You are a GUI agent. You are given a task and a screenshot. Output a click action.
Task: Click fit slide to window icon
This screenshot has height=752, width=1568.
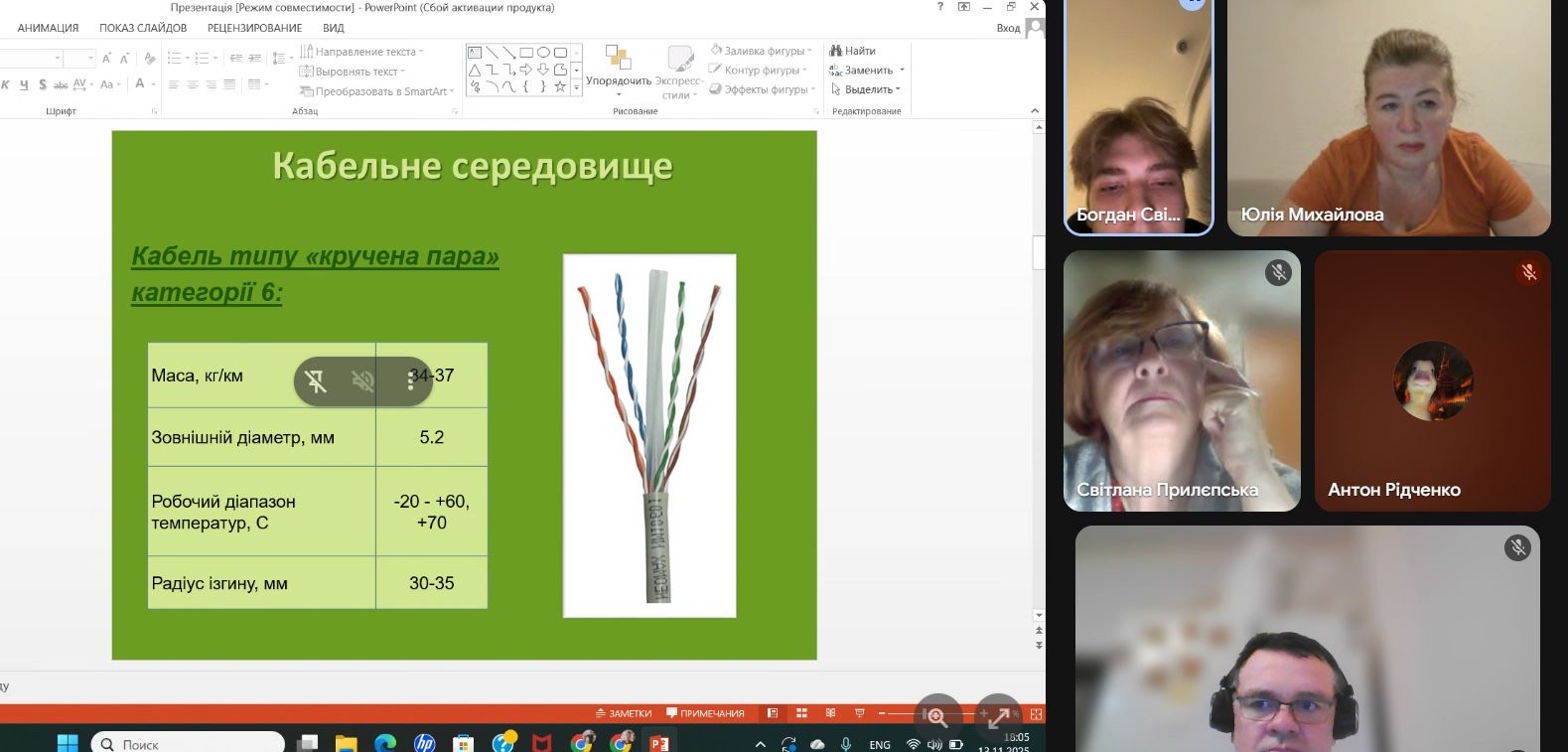[x=1037, y=713]
